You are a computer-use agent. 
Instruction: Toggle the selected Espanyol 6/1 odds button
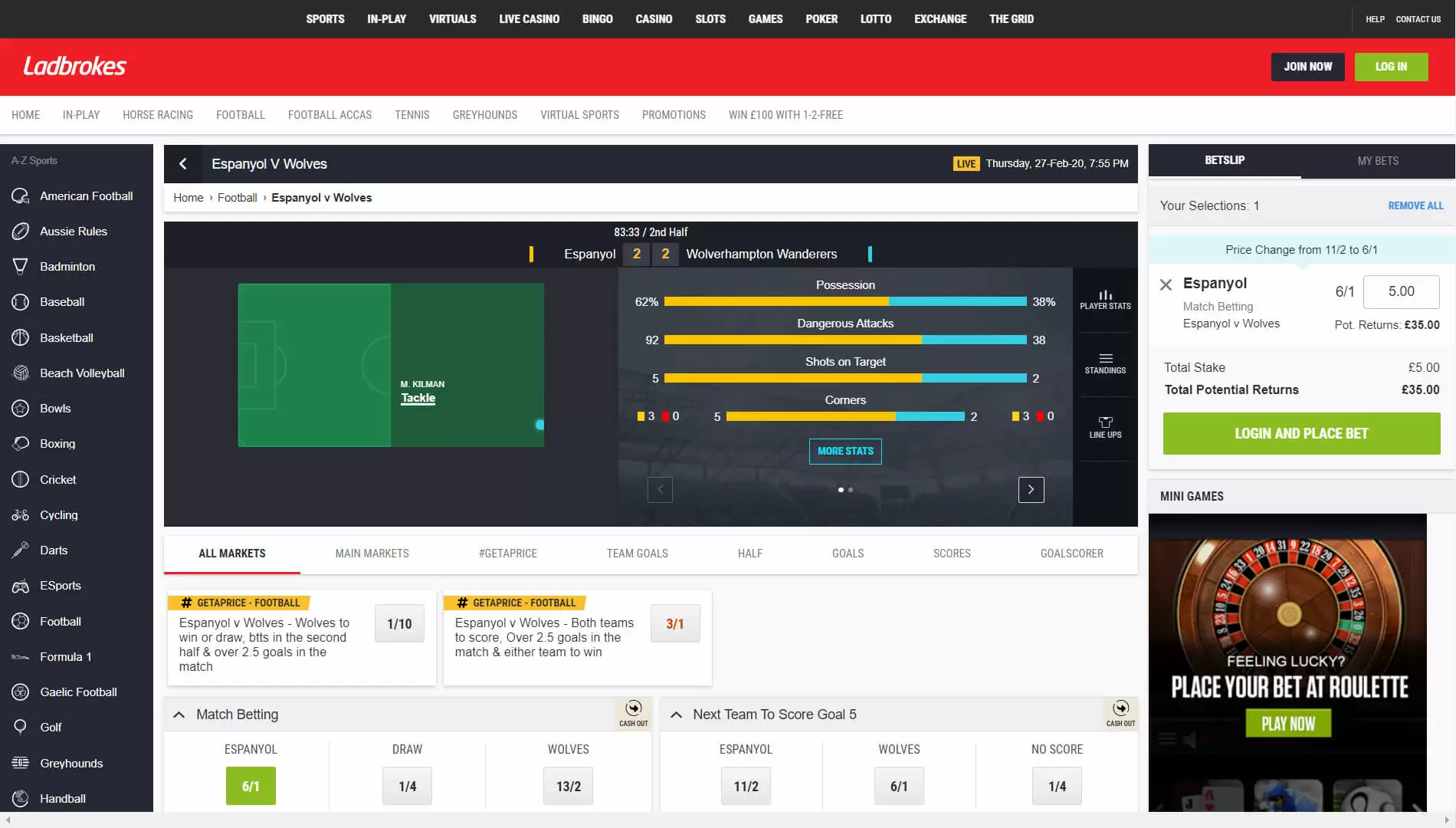pyautogui.click(x=251, y=786)
